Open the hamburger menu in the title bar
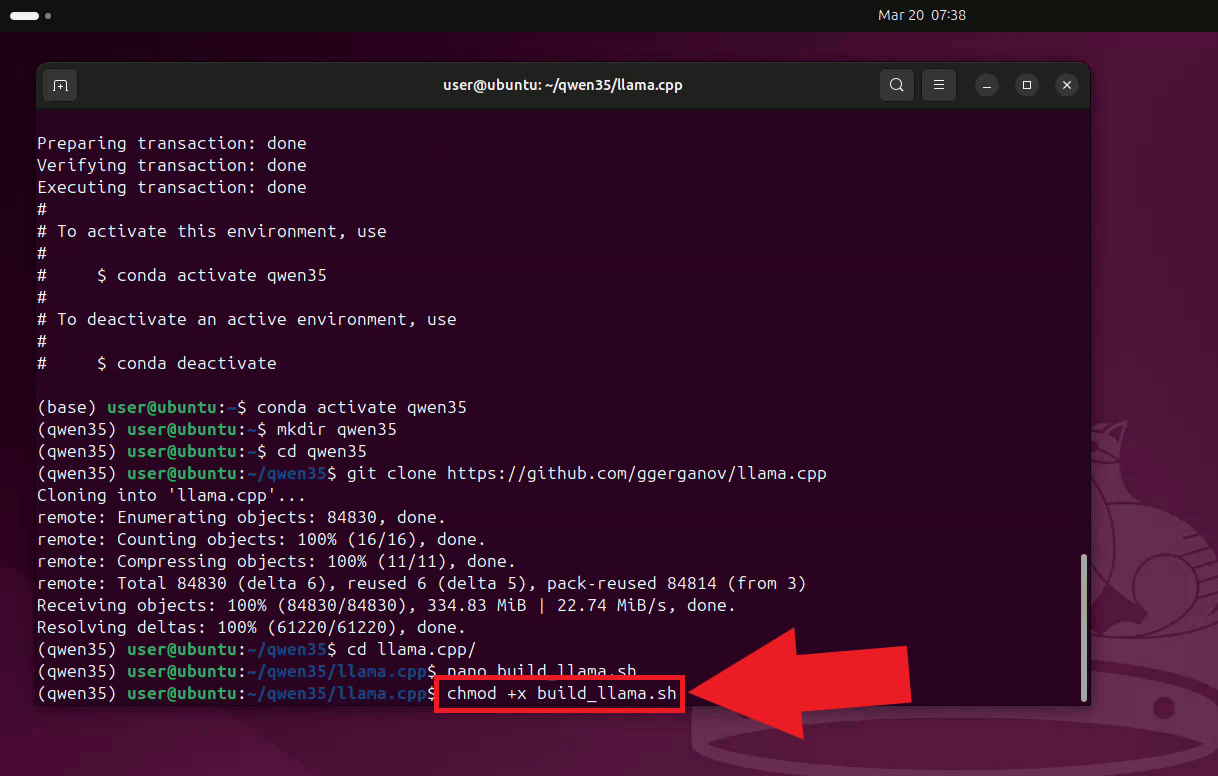 coord(938,85)
